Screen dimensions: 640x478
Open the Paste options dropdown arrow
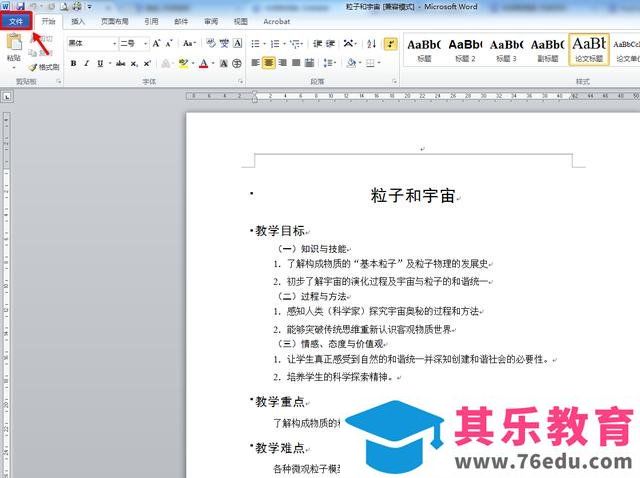(14, 67)
